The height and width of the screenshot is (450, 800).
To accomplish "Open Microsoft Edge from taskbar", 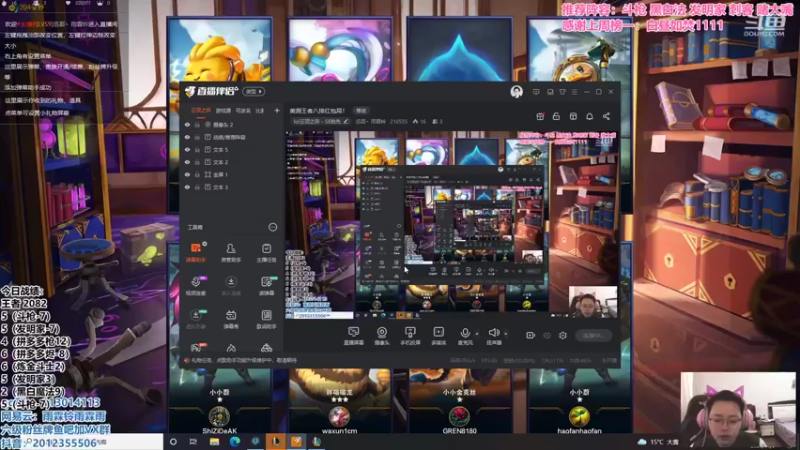I will tap(235, 442).
